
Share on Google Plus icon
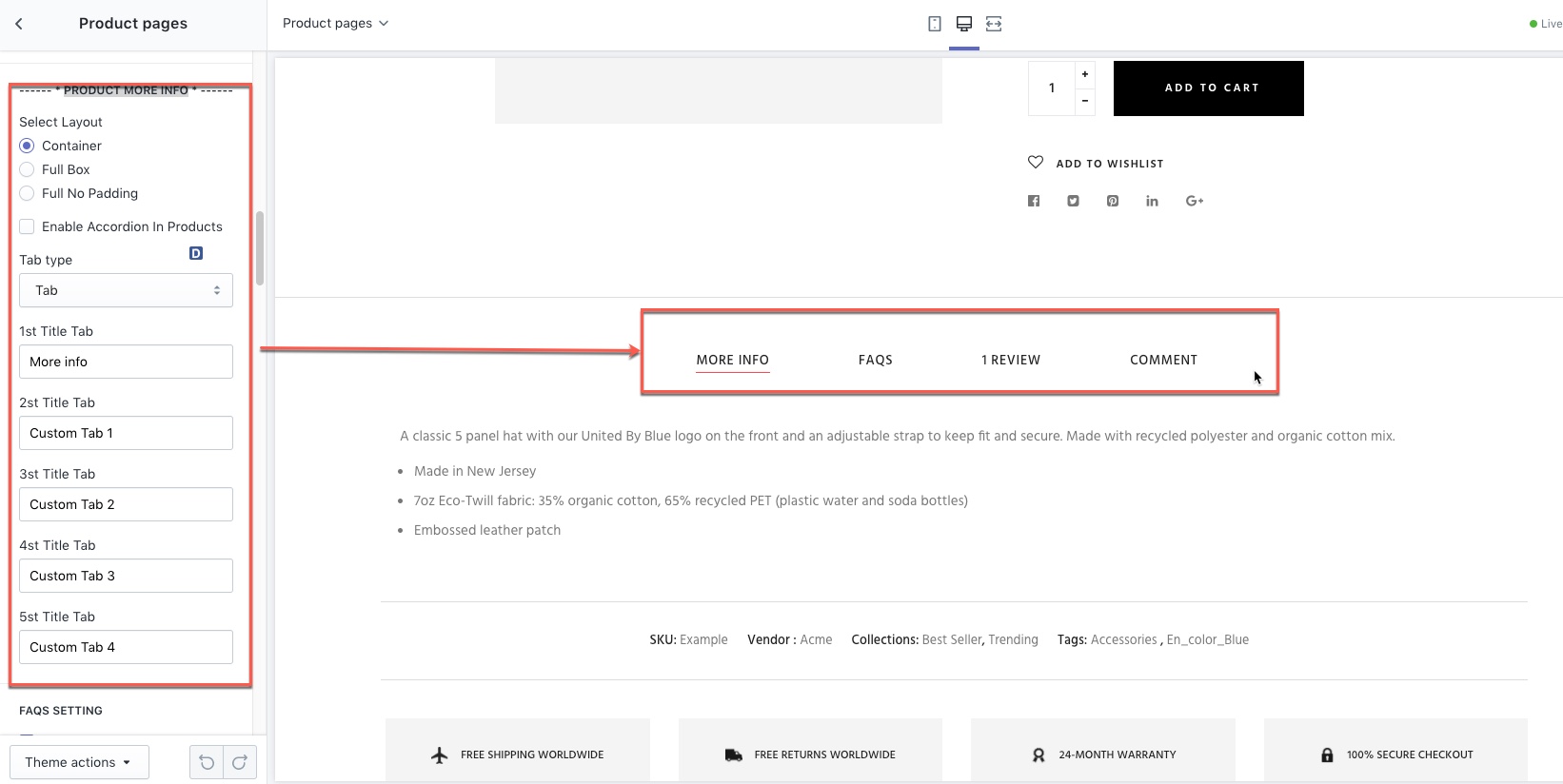click(x=1195, y=201)
